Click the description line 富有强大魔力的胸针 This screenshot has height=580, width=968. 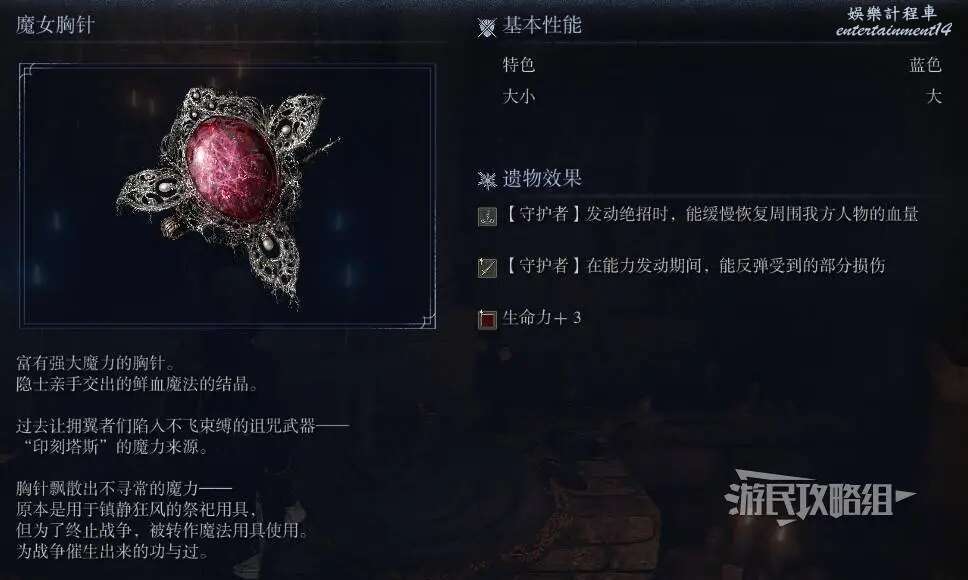[x=96, y=363]
